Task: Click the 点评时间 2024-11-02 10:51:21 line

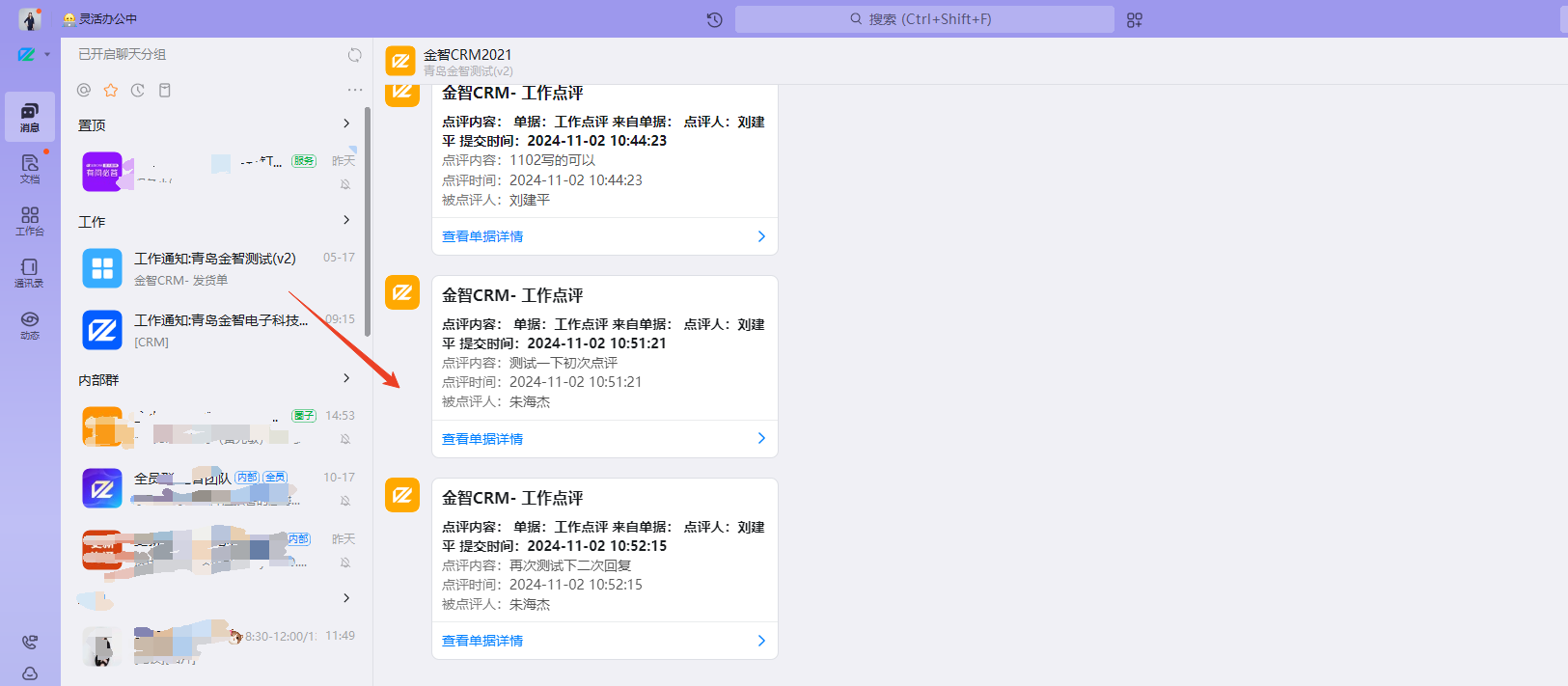Action: (542, 382)
